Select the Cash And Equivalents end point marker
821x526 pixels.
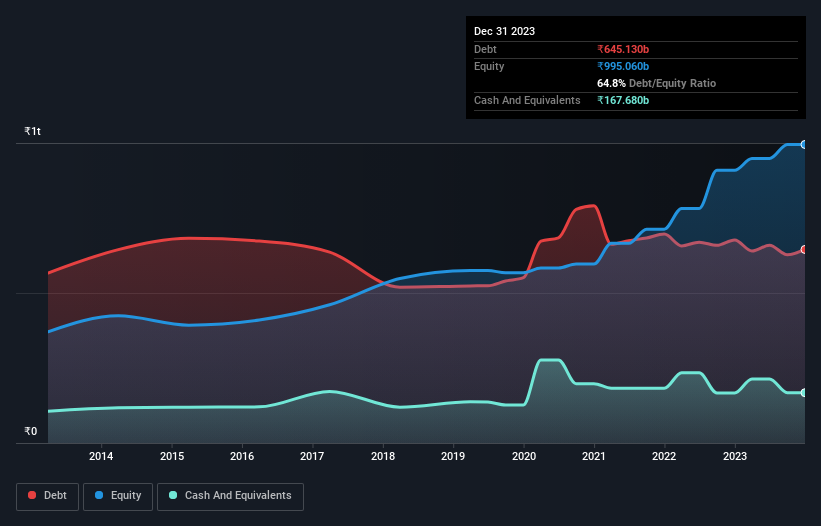(804, 393)
